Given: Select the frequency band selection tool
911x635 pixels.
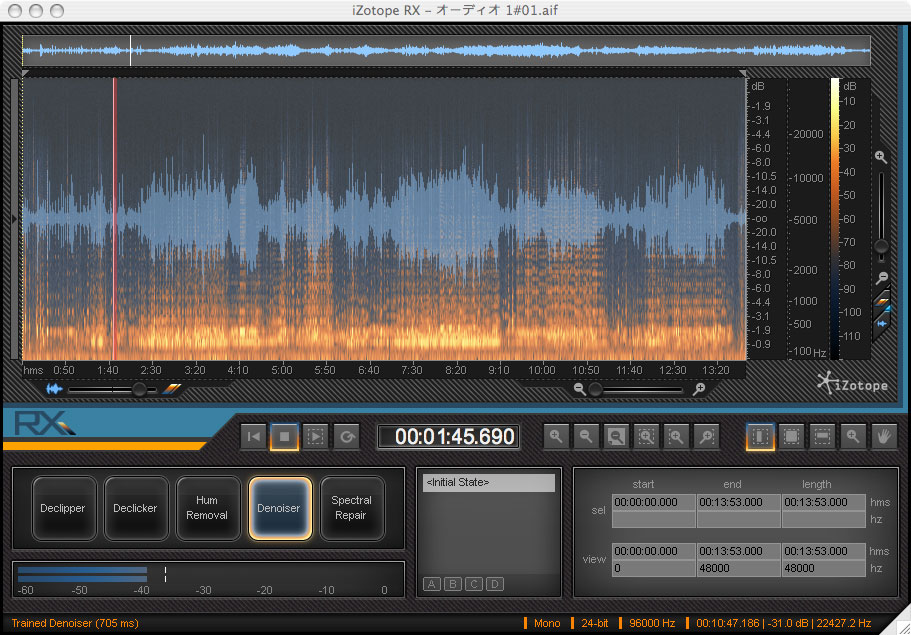Looking at the screenshot, I should [x=822, y=436].
